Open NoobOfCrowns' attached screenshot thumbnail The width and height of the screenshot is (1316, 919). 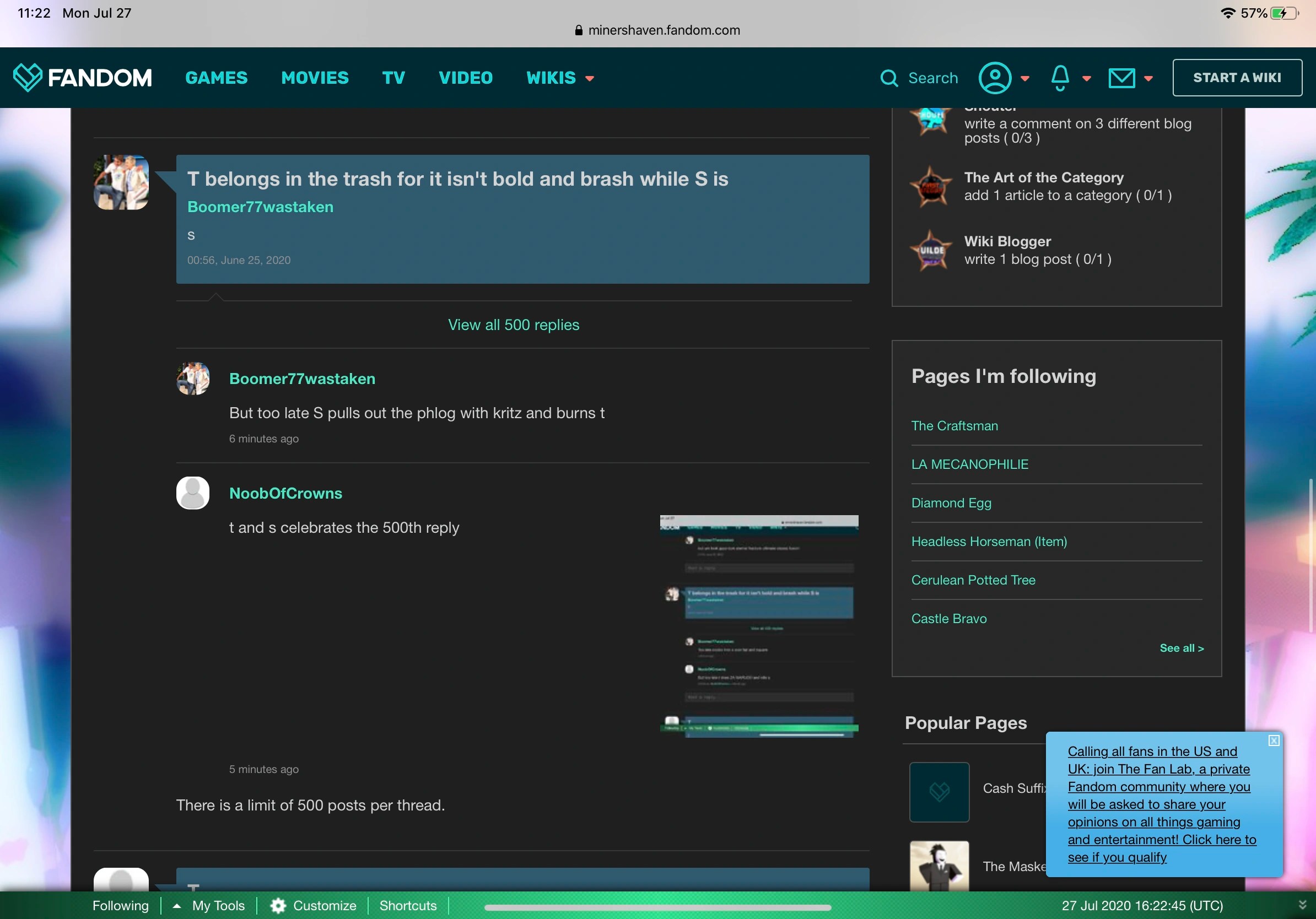[x=758, y=626]
